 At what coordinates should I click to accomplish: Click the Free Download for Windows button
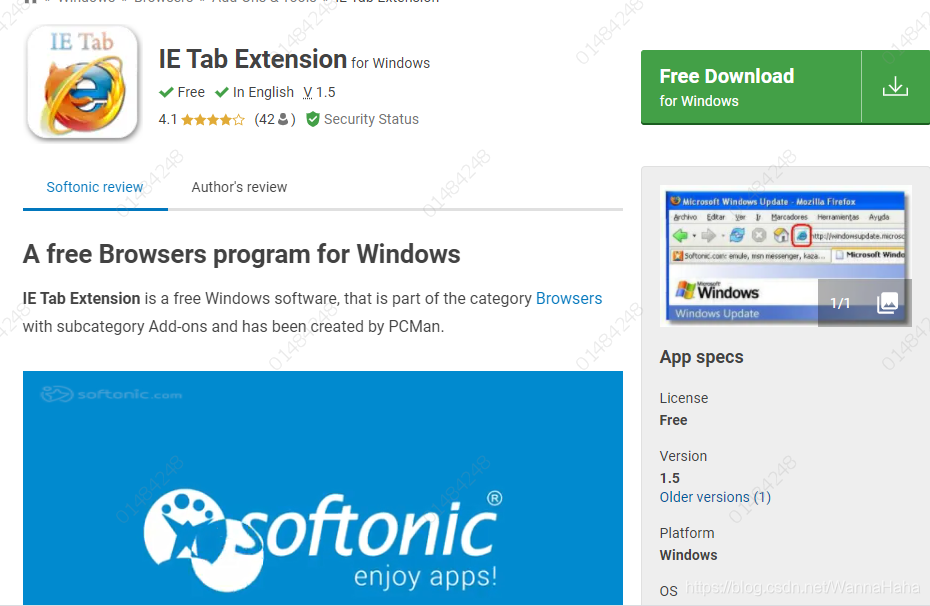[x=785, y=87]
